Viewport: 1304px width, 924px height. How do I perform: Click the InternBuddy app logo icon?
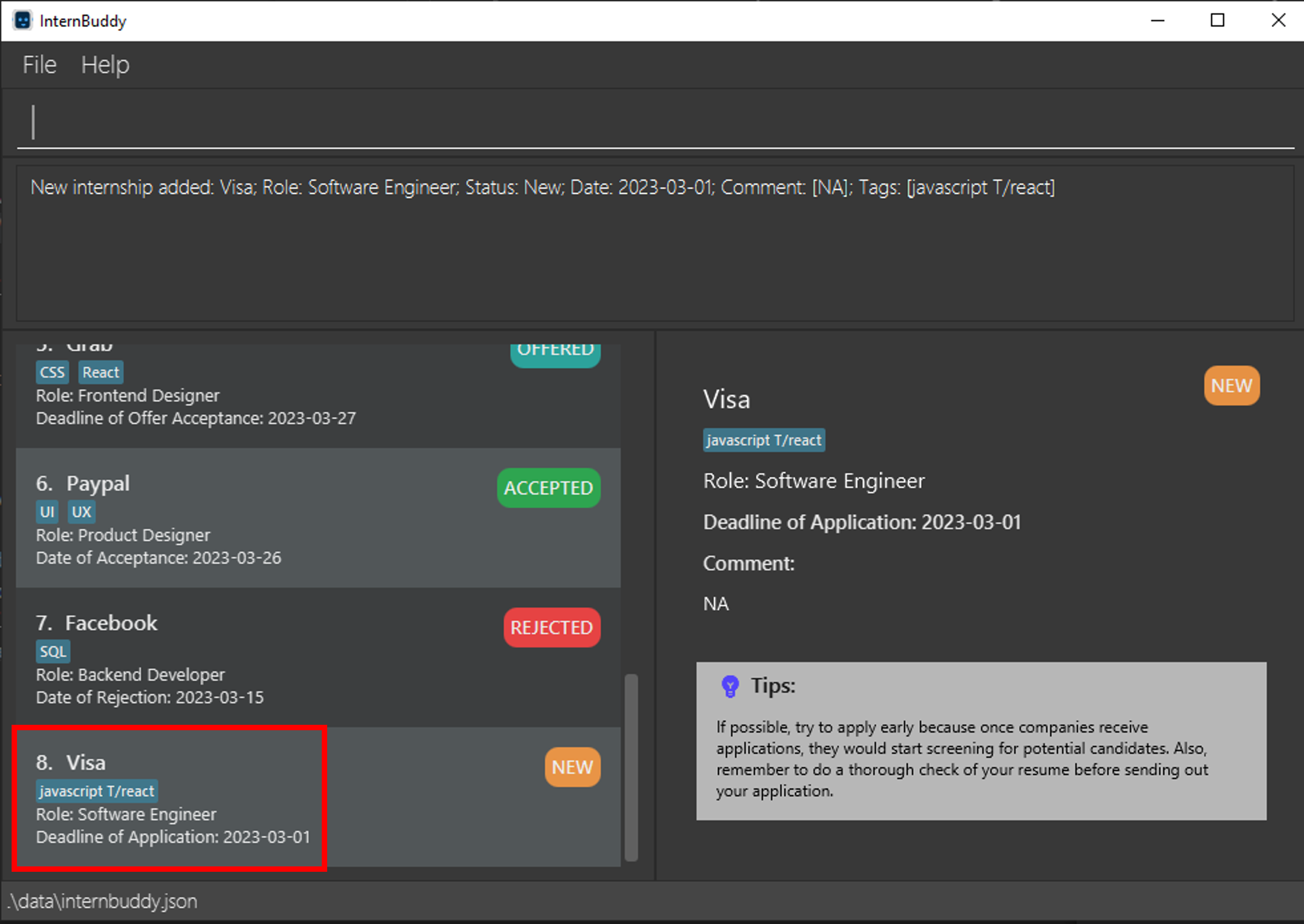coord(22,20)
